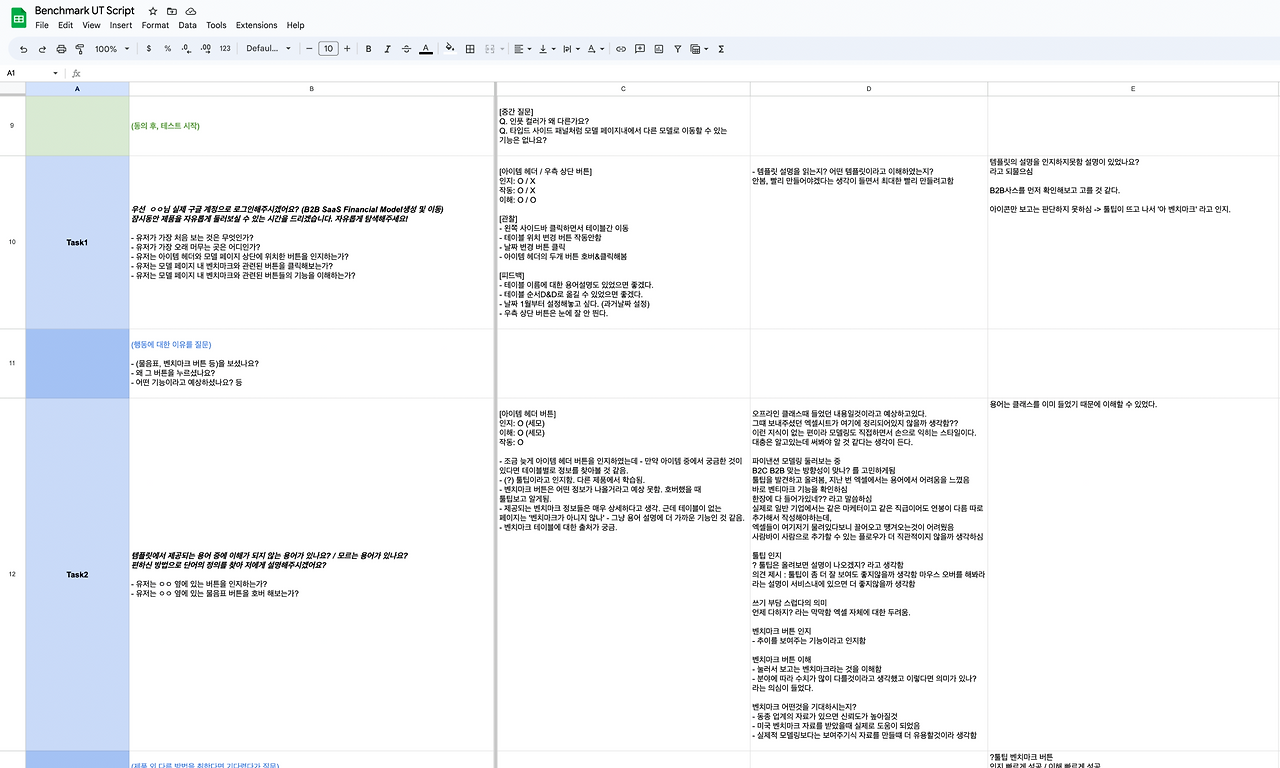Select column D header
The image size is (1280, 768).
[x=869, y=89]
